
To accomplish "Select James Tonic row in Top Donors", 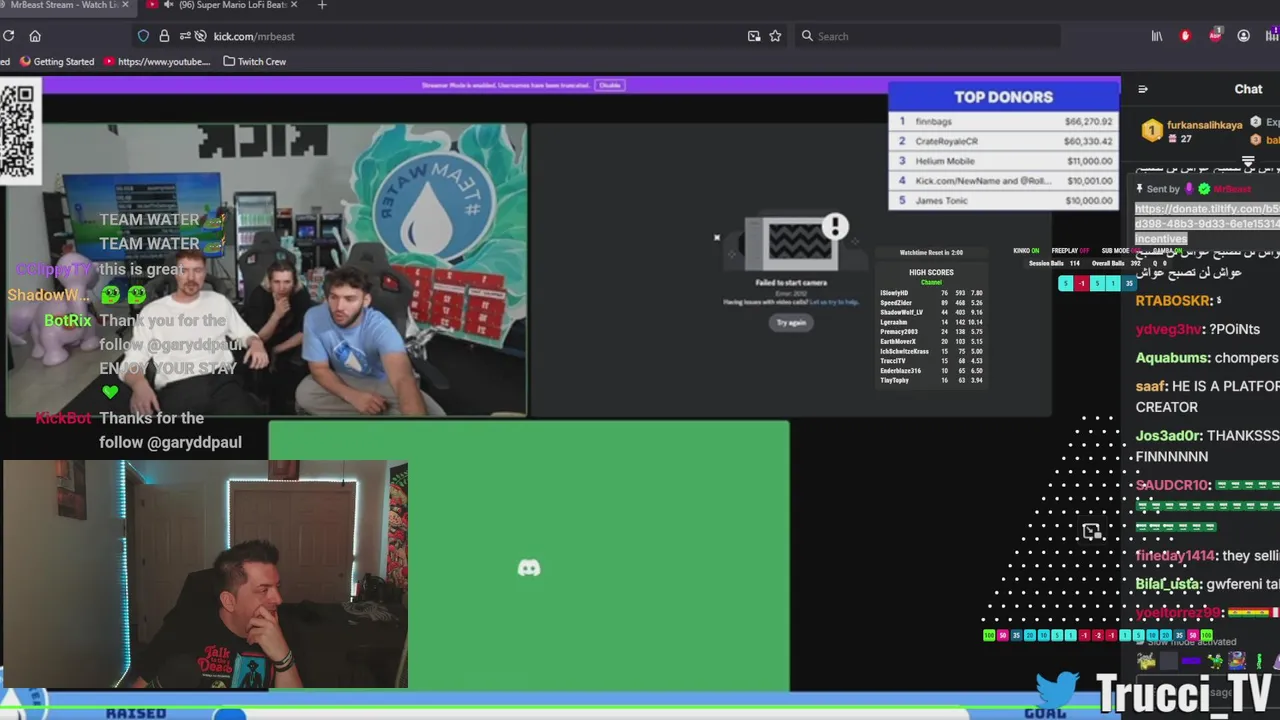I will pos(1004,200).
